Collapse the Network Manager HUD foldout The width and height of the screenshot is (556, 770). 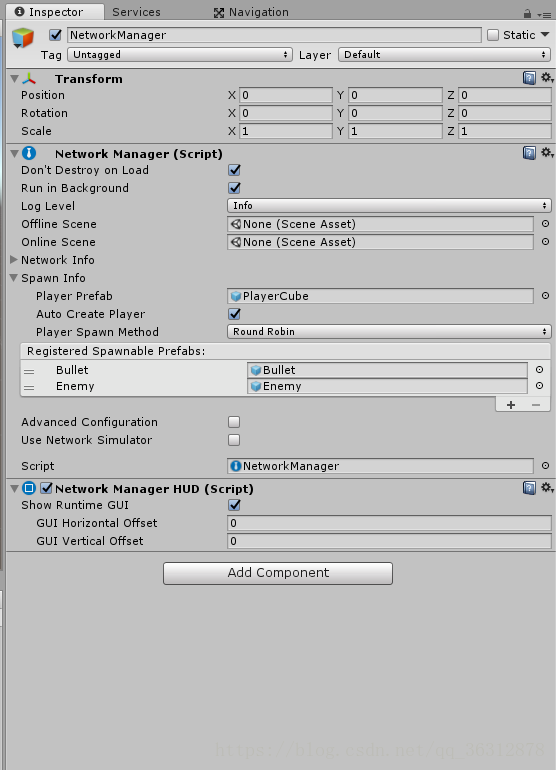[14, 489]
